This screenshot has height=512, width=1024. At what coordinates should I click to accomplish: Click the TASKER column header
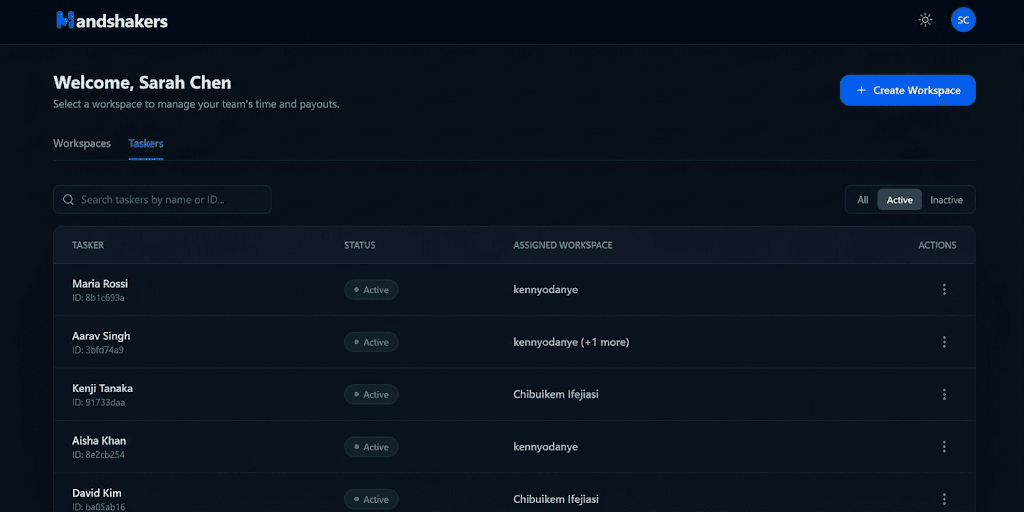(x=88, y=245)
